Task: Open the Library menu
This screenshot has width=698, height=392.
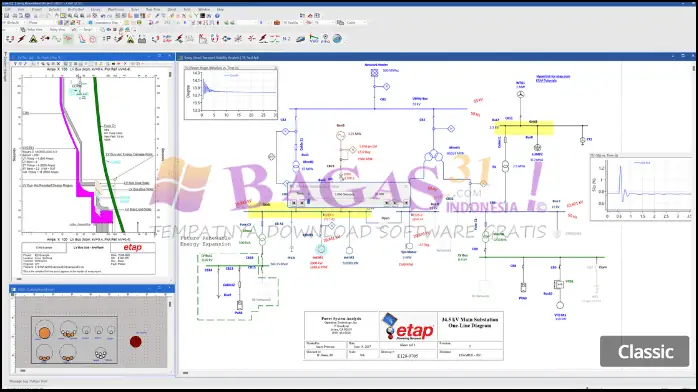Action: (x=95, y=9)
